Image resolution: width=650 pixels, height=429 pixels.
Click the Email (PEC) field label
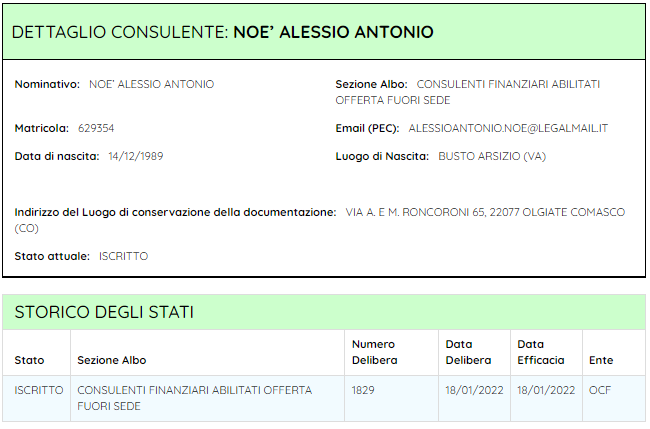367,128
